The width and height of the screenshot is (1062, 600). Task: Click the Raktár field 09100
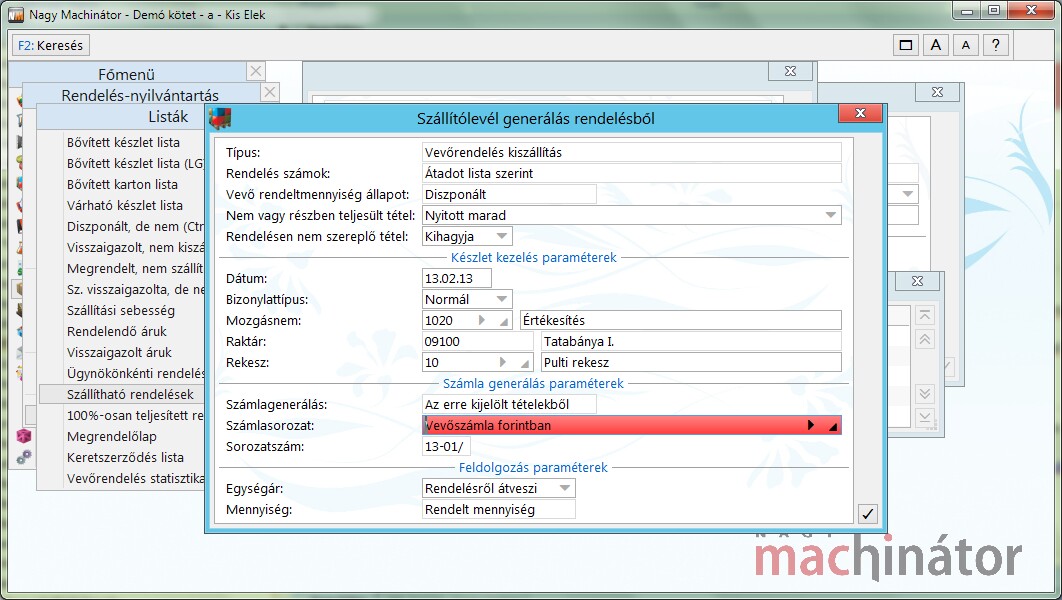[477, 341]
